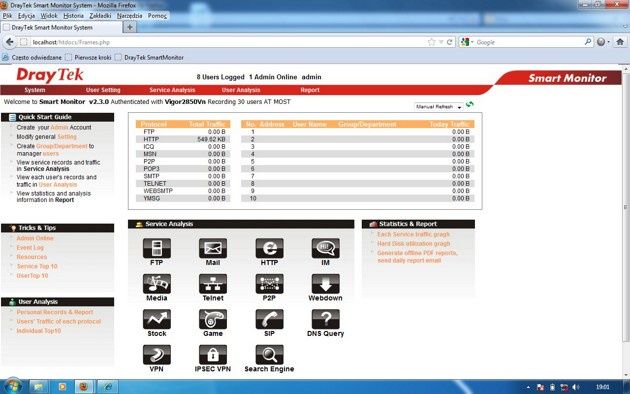The width and height of the screenshot is (630, 394).
Task: Reload the page with browser refresh
Action: (450, 42)
